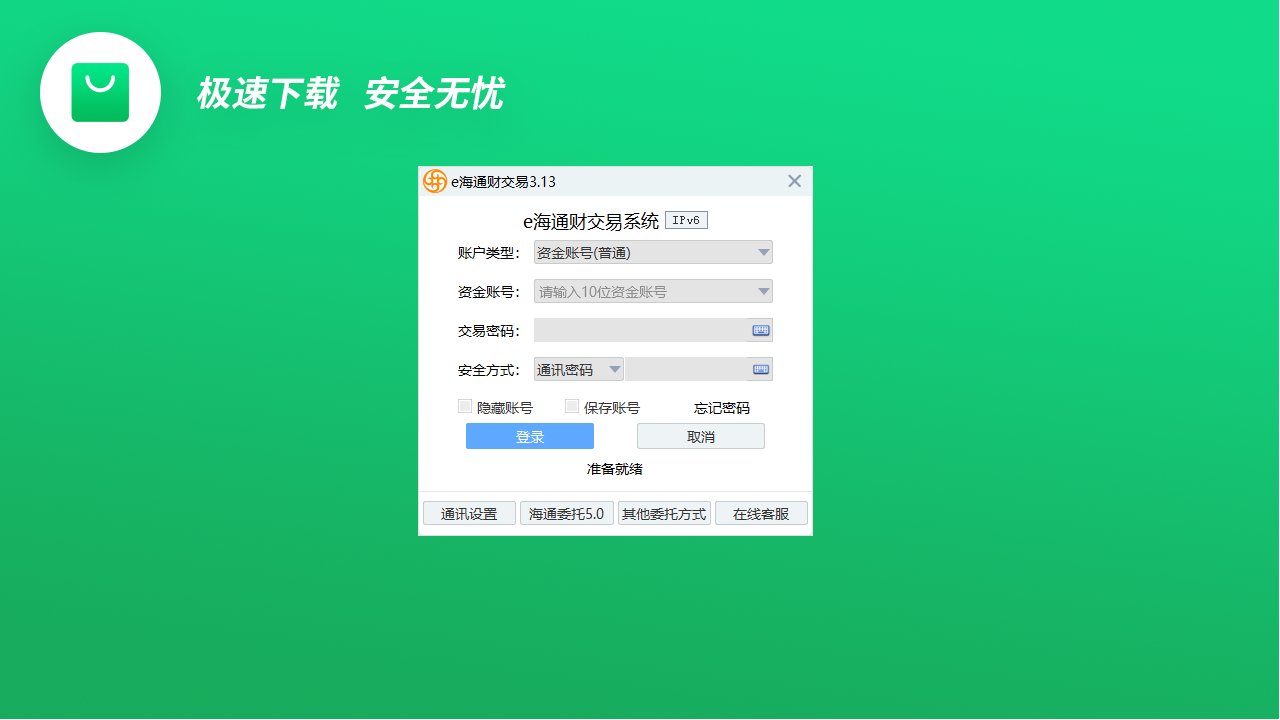Open the 资金账号 dropdown arrow
This screenshot has height=720, width=1280.
(x=764, y=291)
